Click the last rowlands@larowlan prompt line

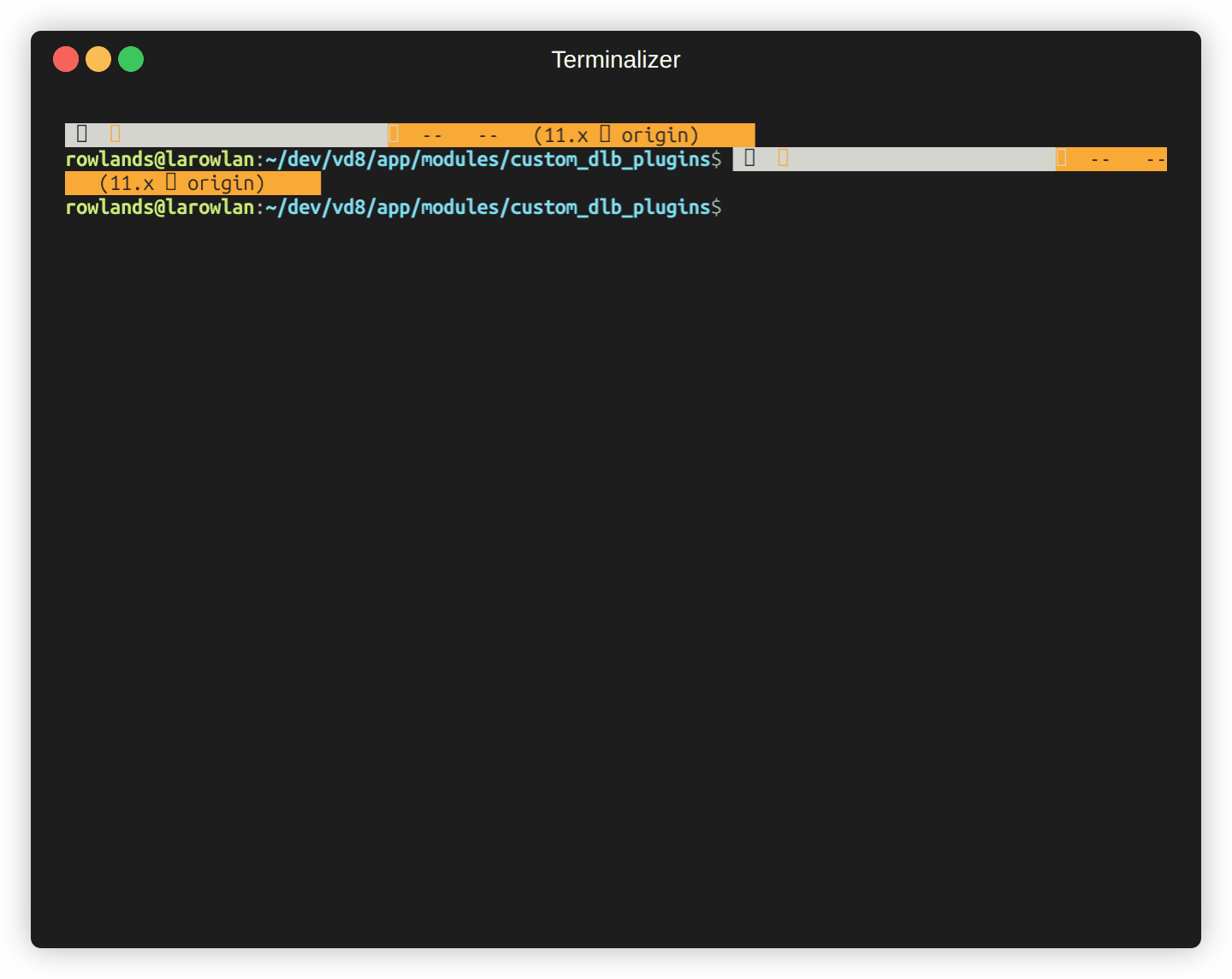click(x=394, y=207)
